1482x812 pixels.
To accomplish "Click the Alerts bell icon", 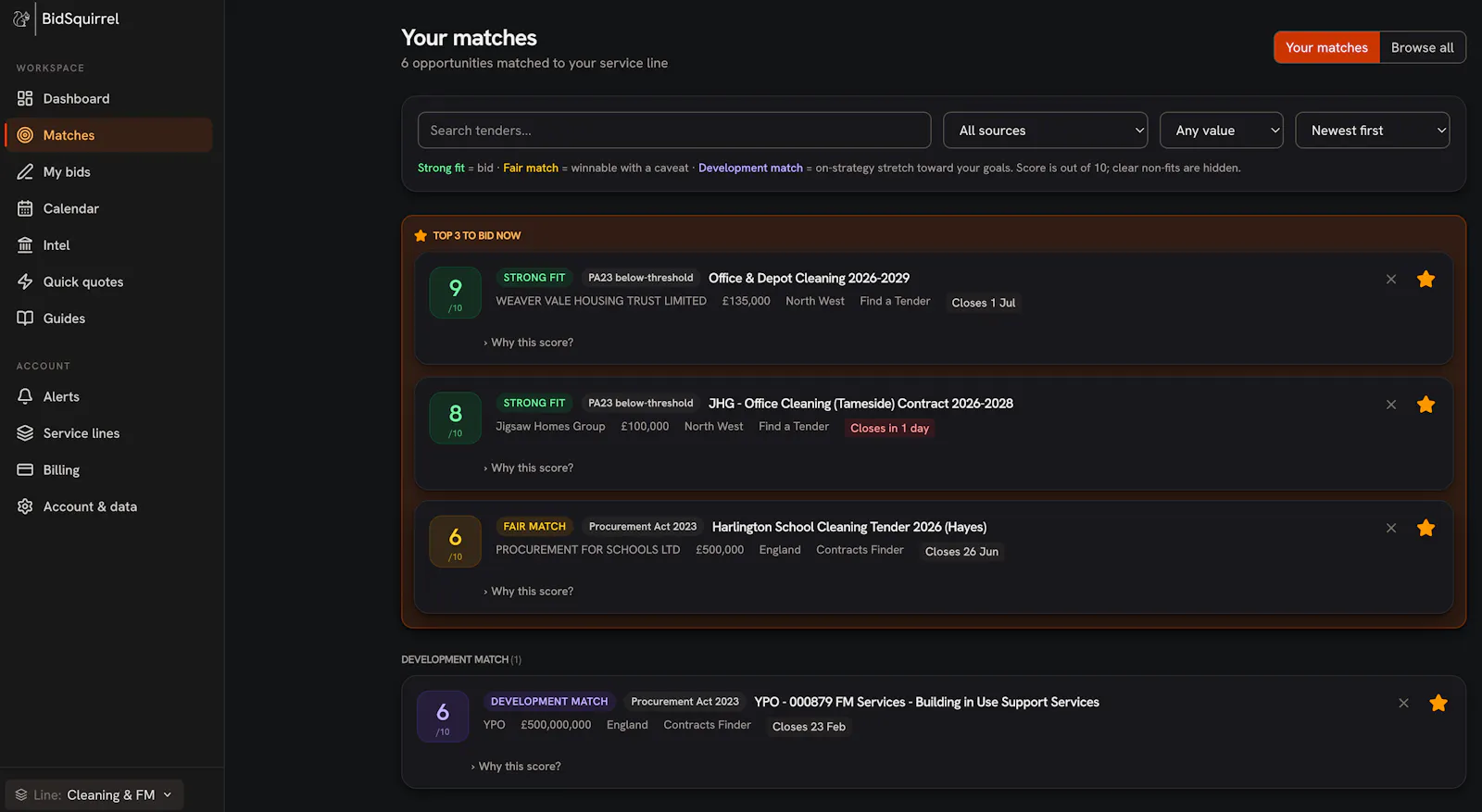I will pyautogui.click(x=25, y=396).
